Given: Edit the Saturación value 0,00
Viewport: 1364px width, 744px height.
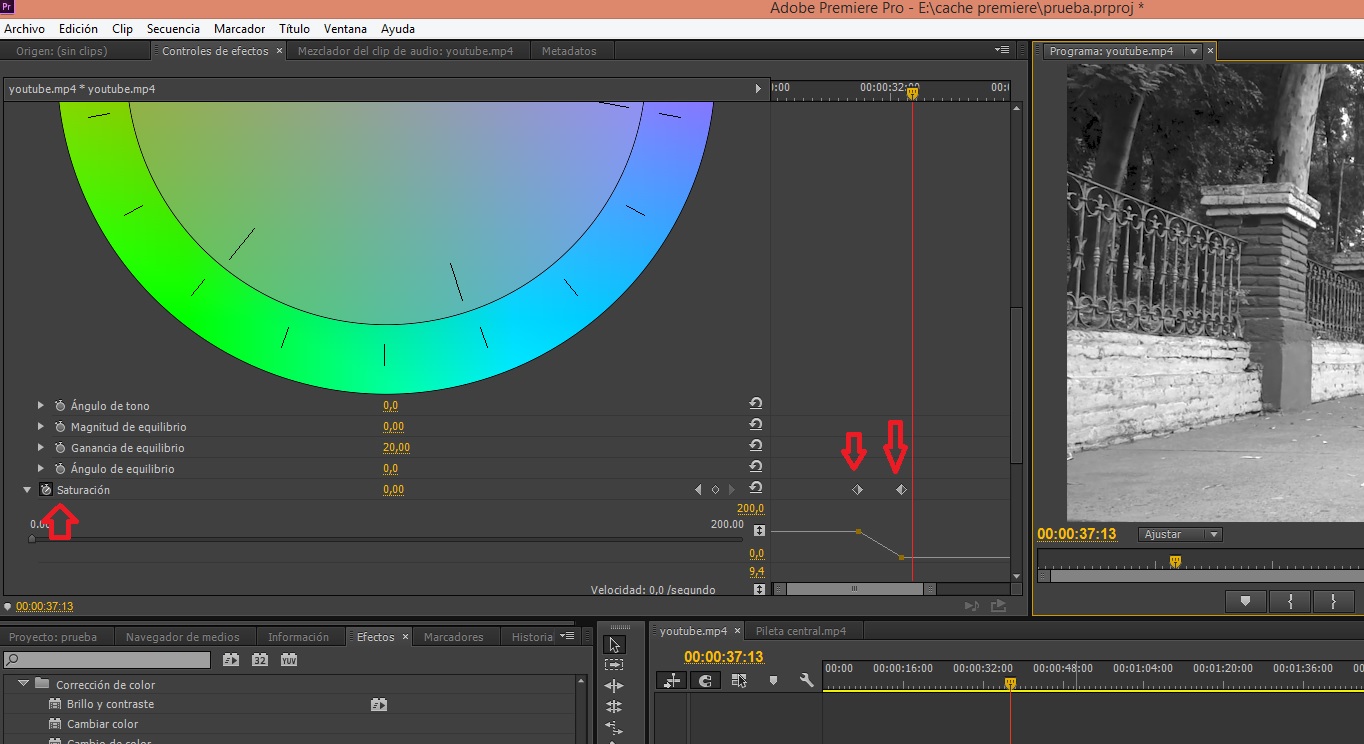Looking at the screenshot, I should click(393, 490).
